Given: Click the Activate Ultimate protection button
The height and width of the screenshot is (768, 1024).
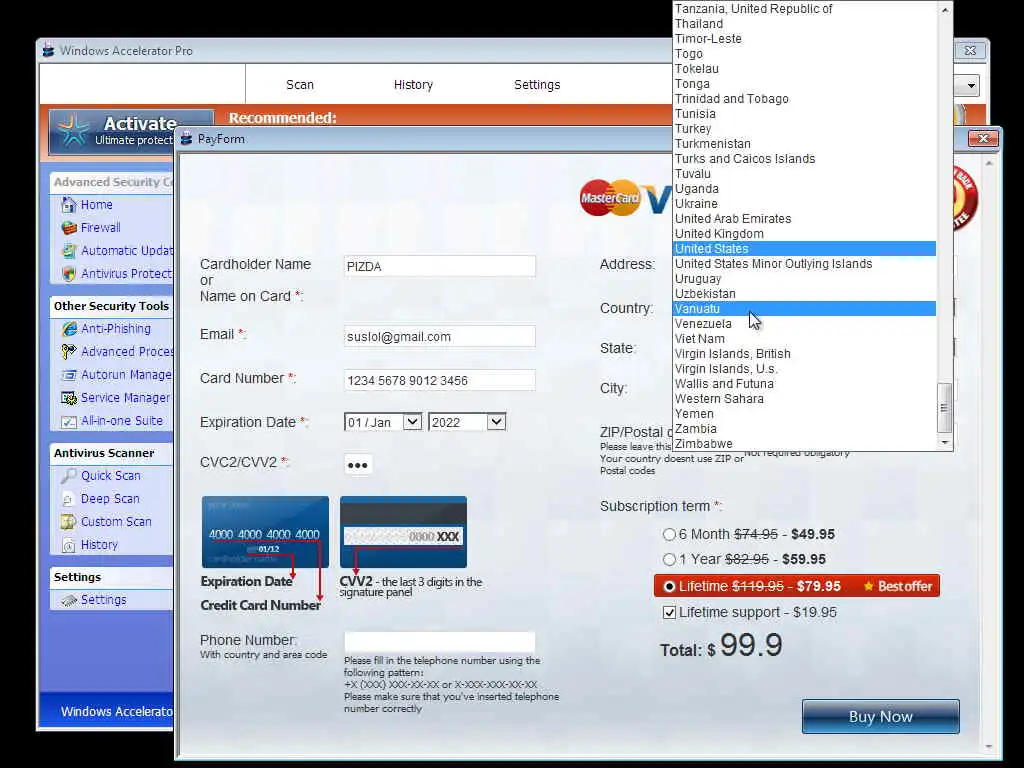Looking at the screenshot, I should coord(131,130).
